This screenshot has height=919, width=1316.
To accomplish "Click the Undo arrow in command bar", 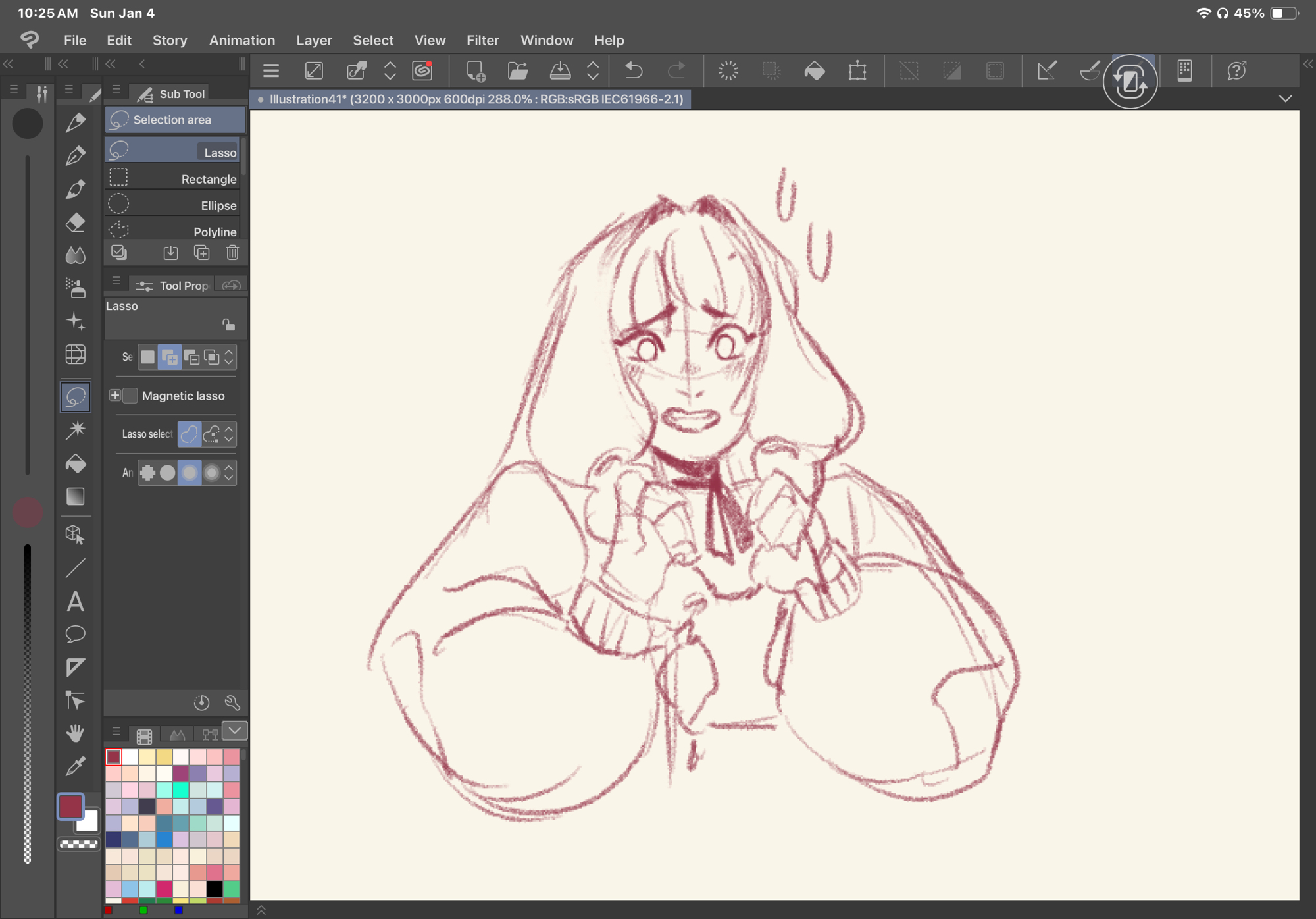I will click(x=634, y=70).
